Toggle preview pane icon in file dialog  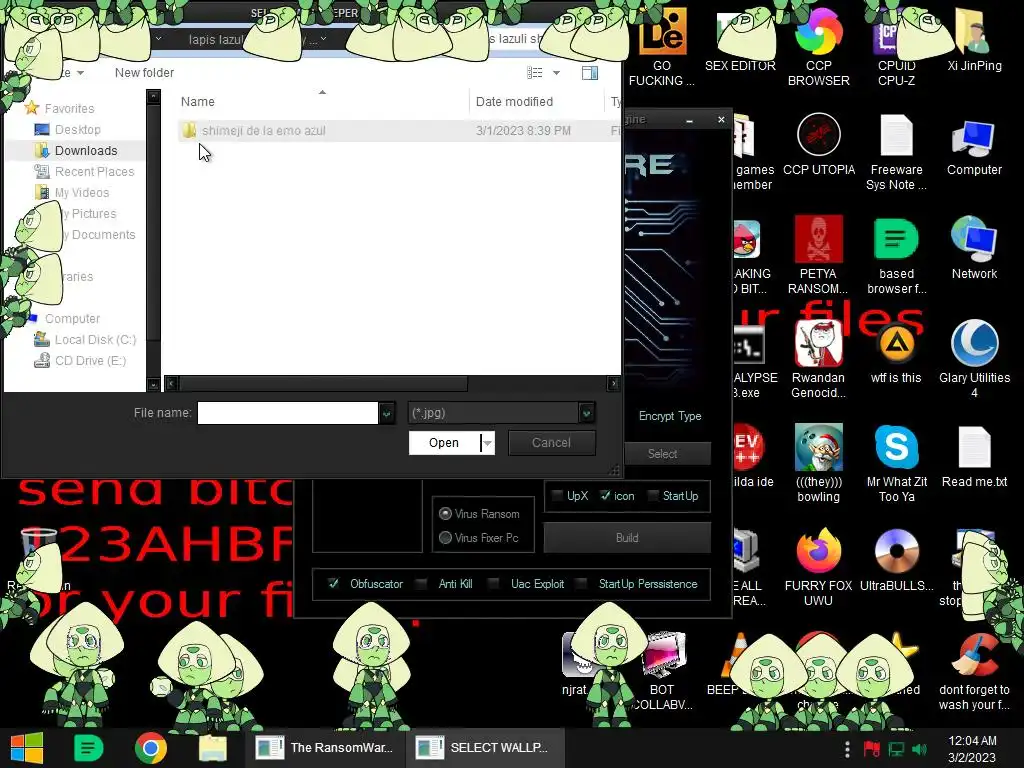(x=590, y=72)
